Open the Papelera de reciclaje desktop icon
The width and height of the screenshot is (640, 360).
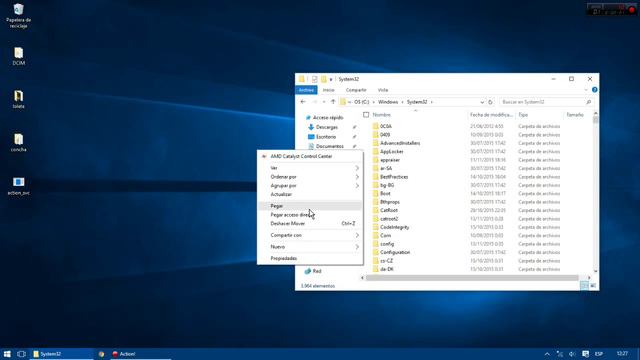[x=18, y=16]
